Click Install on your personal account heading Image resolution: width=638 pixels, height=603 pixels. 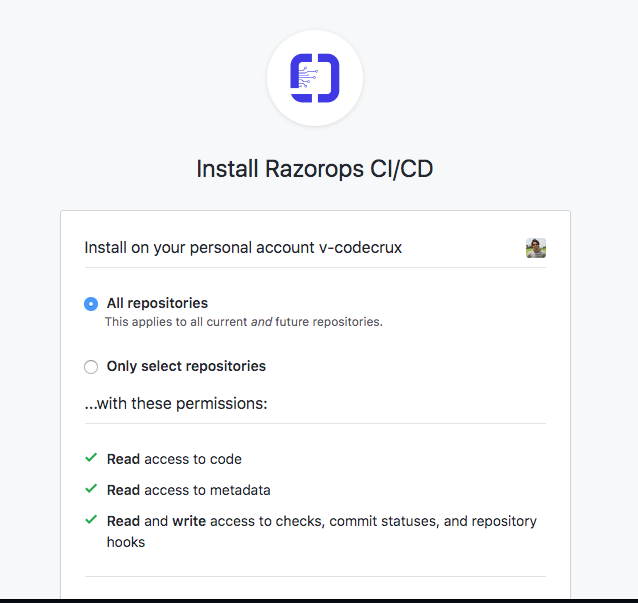(x=243, y=247)
